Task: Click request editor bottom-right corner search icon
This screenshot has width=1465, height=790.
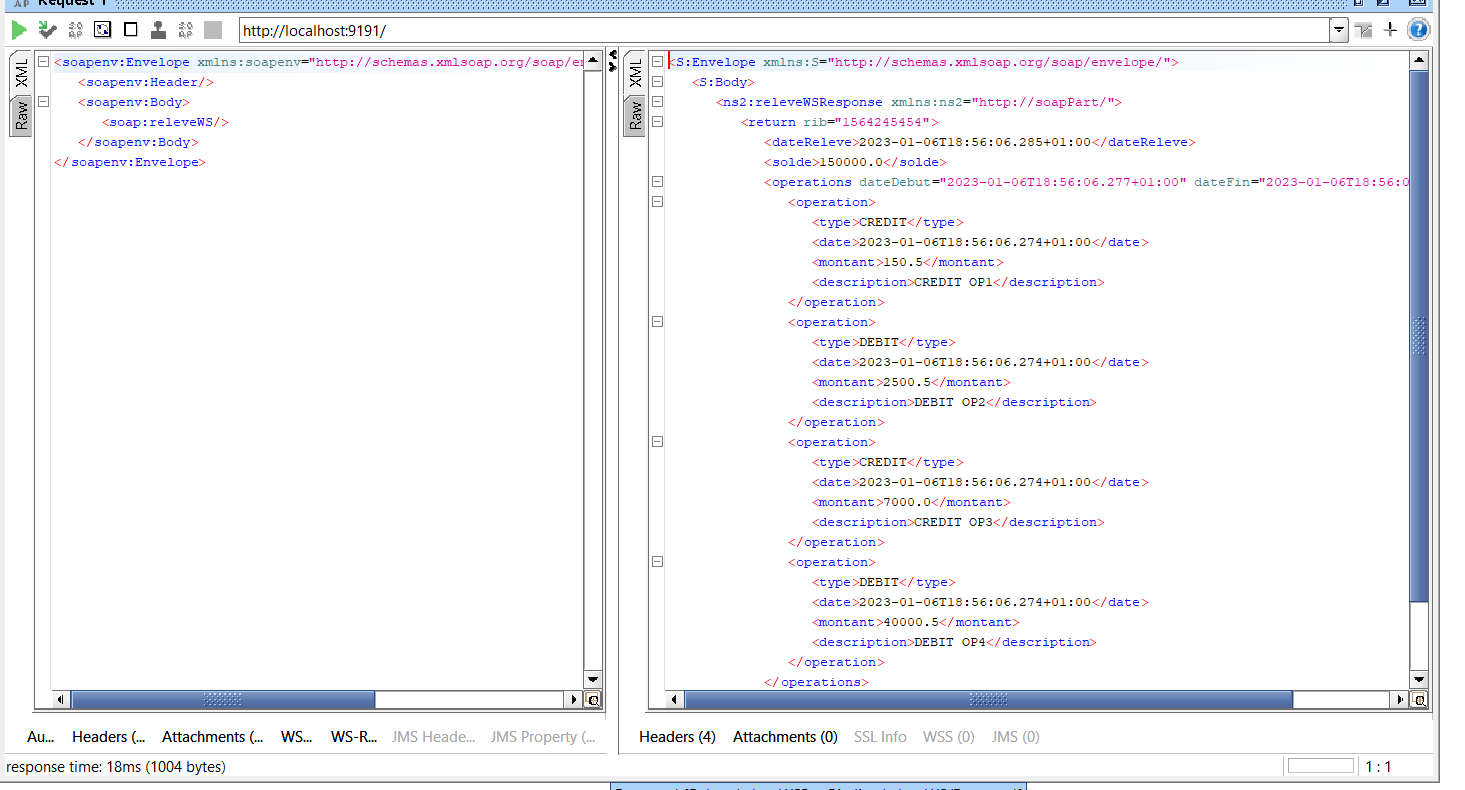Action: coord(593,700)
